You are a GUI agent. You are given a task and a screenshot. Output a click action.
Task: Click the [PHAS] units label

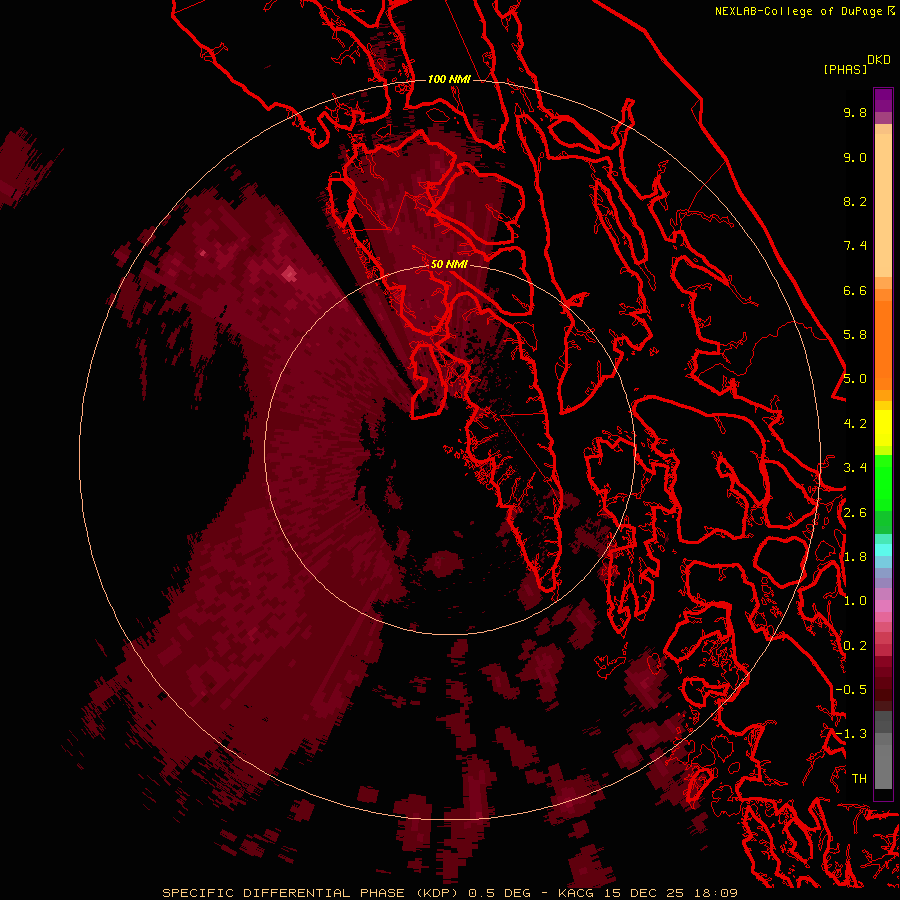845,69
